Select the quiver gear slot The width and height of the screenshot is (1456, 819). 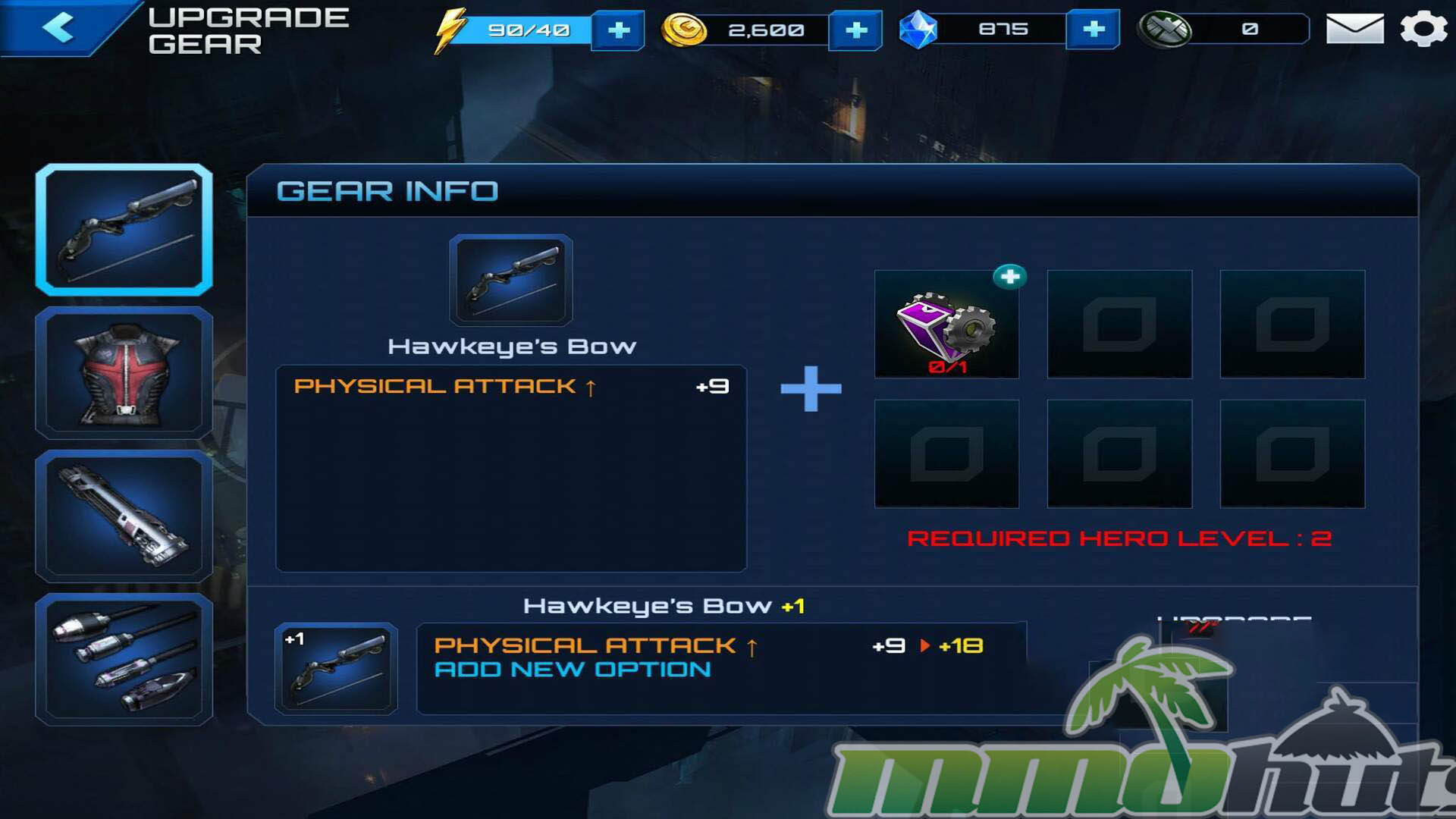point(124,516)
